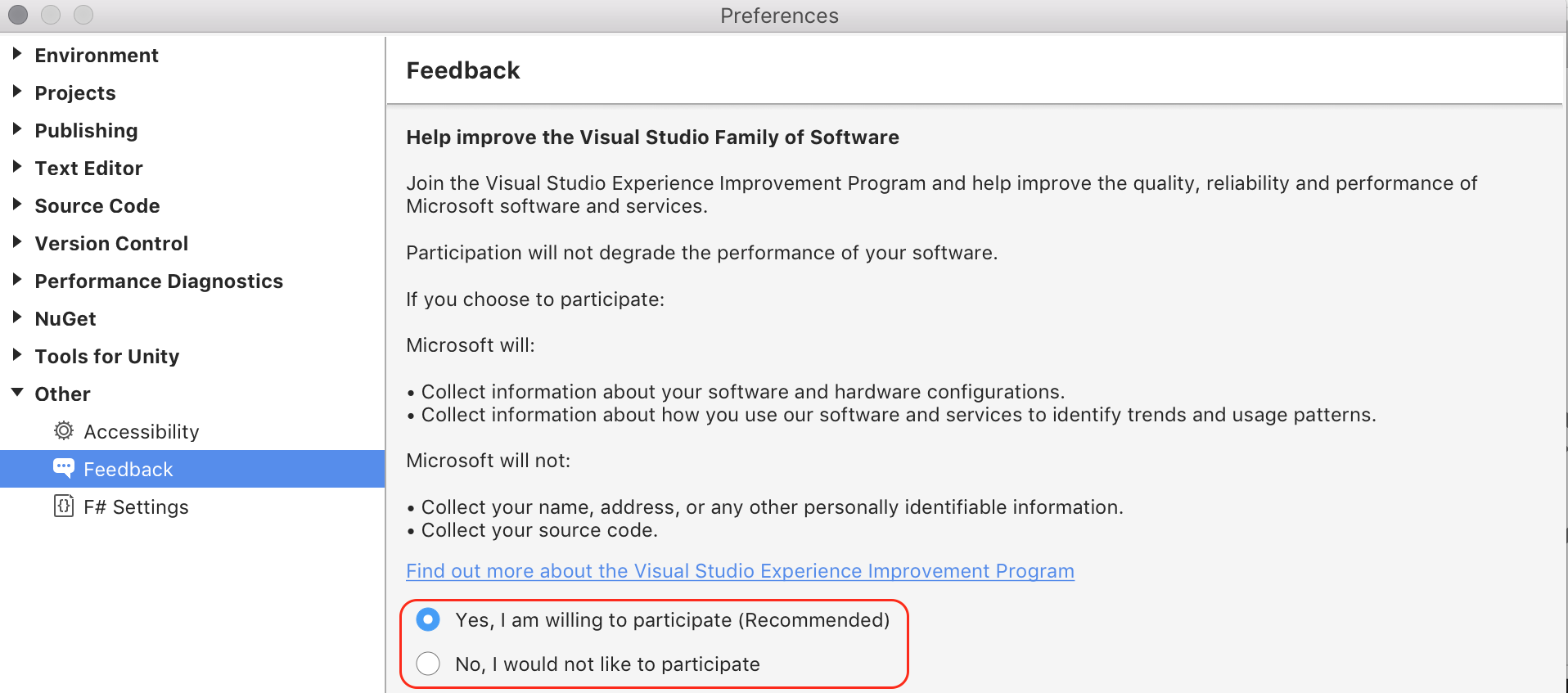Select 'Yes, I am willing to participate'
The width and height of the screenshot is (1568, 693).
pos(428,619)
